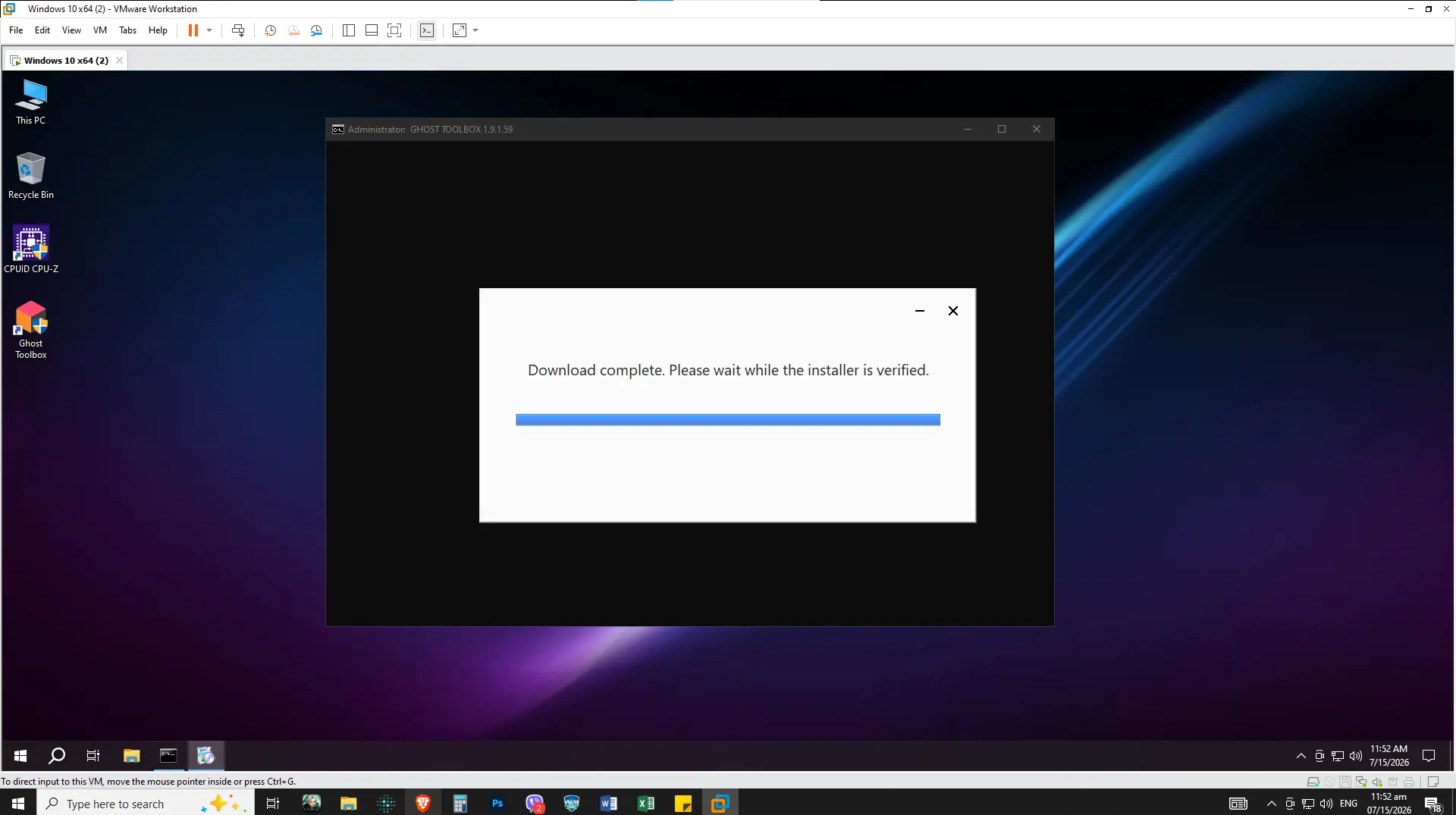The image size is (1456, 815).
Task: Open the Tabs menu
Action: tap(128, 30)
